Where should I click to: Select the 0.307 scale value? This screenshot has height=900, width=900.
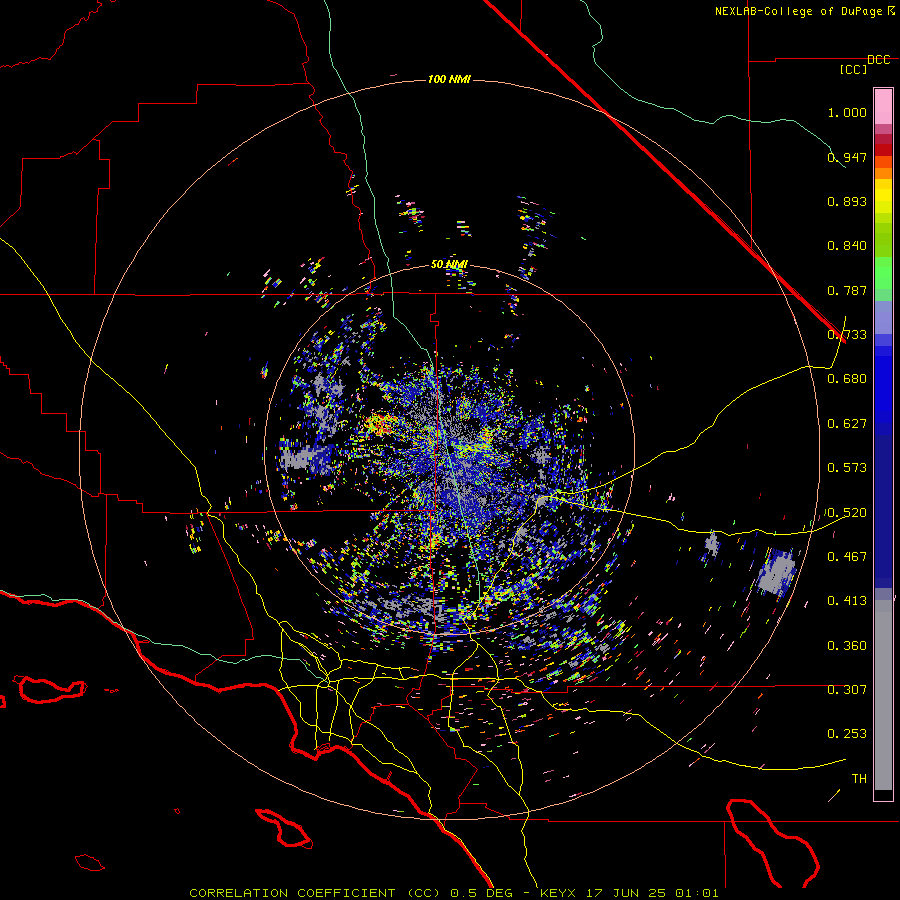(x=847, y=689)
